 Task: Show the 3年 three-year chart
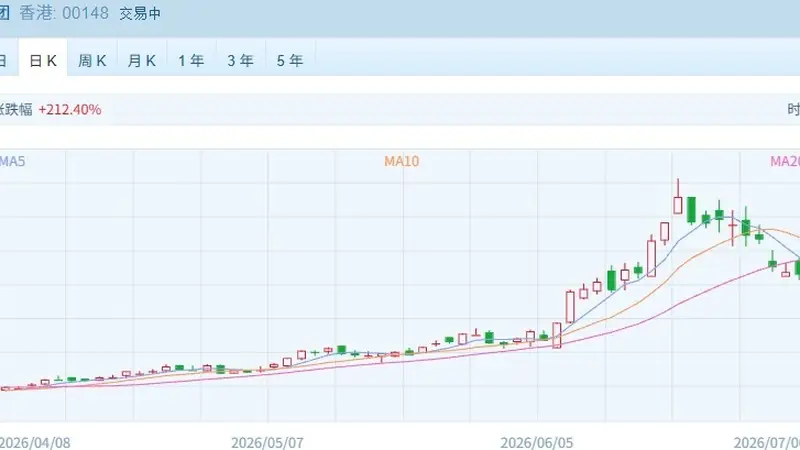pyautogui.click(x=241, y=61)
